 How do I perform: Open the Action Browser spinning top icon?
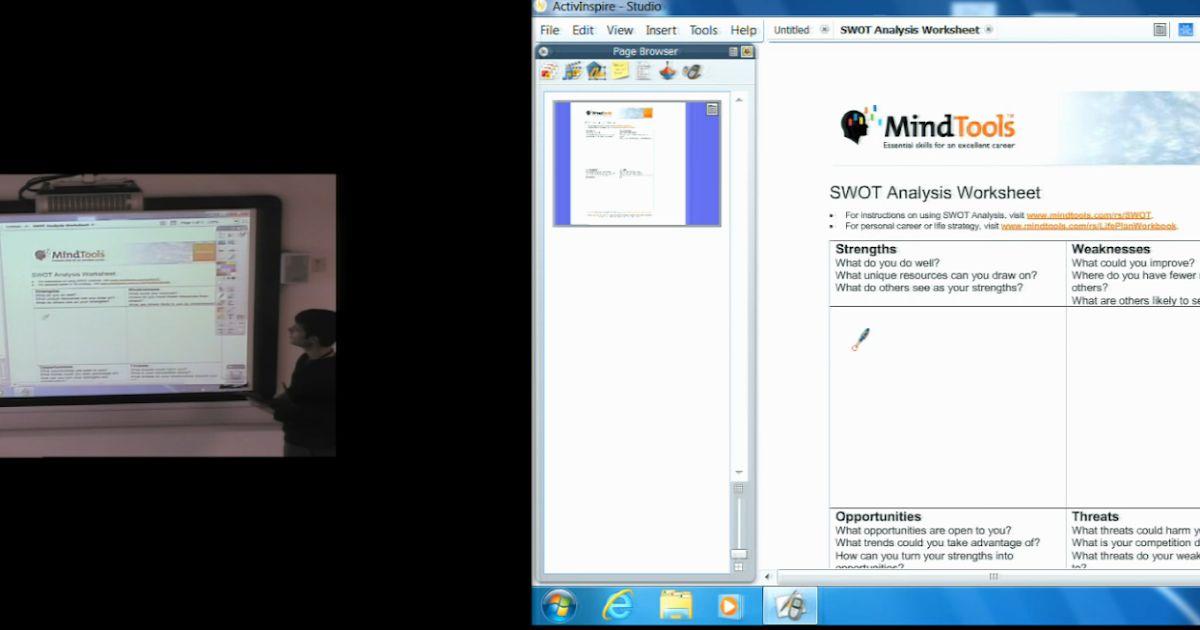(x=668, y=71)
